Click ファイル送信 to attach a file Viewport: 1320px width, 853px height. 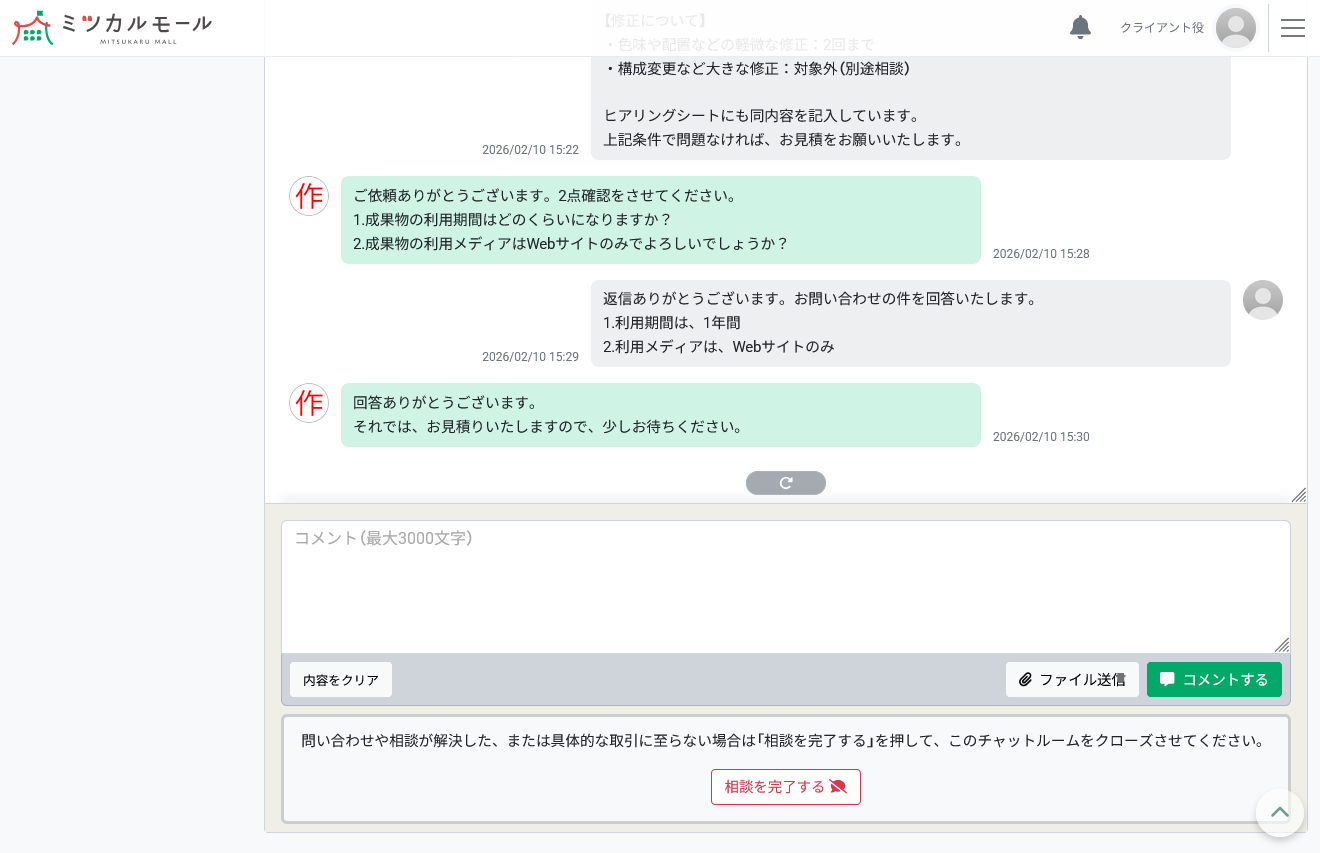point(1072,680)
